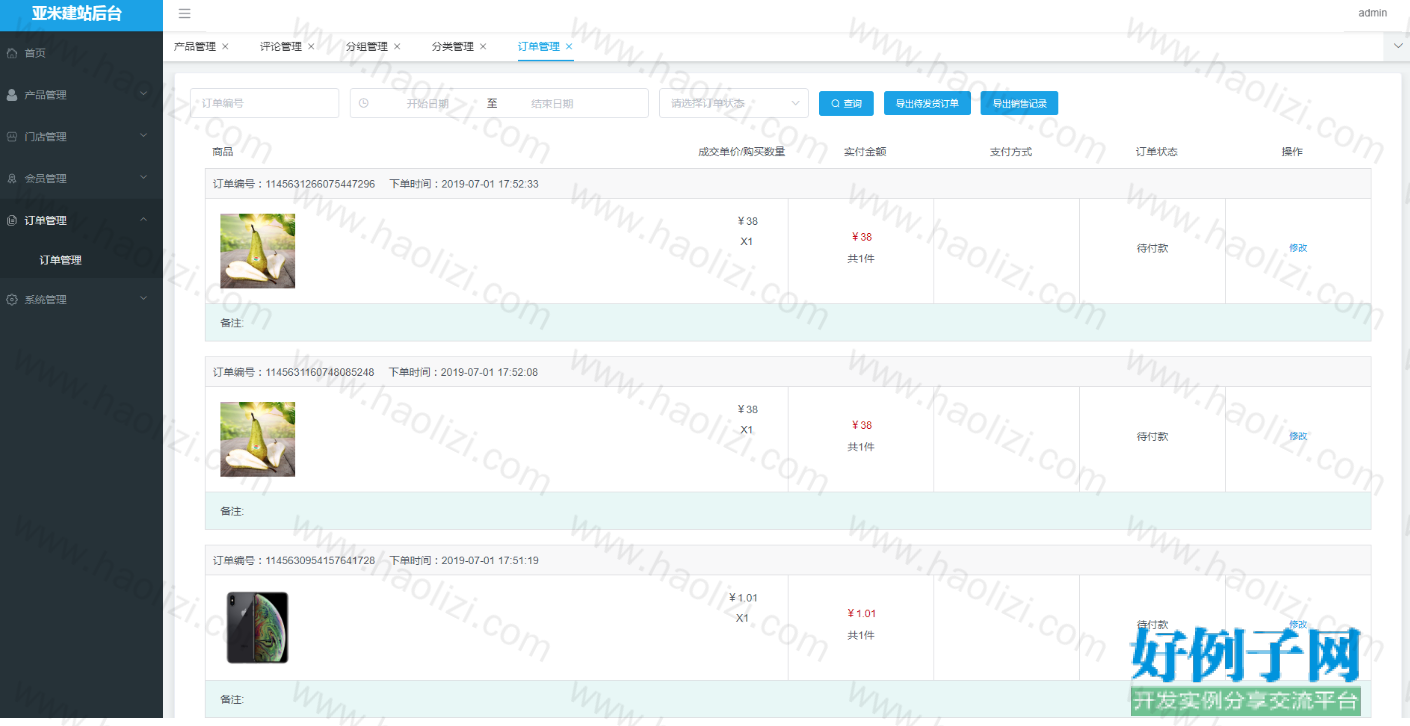Focus the 订单编号 search field
Screen dimensions: 1410x726
265,103
